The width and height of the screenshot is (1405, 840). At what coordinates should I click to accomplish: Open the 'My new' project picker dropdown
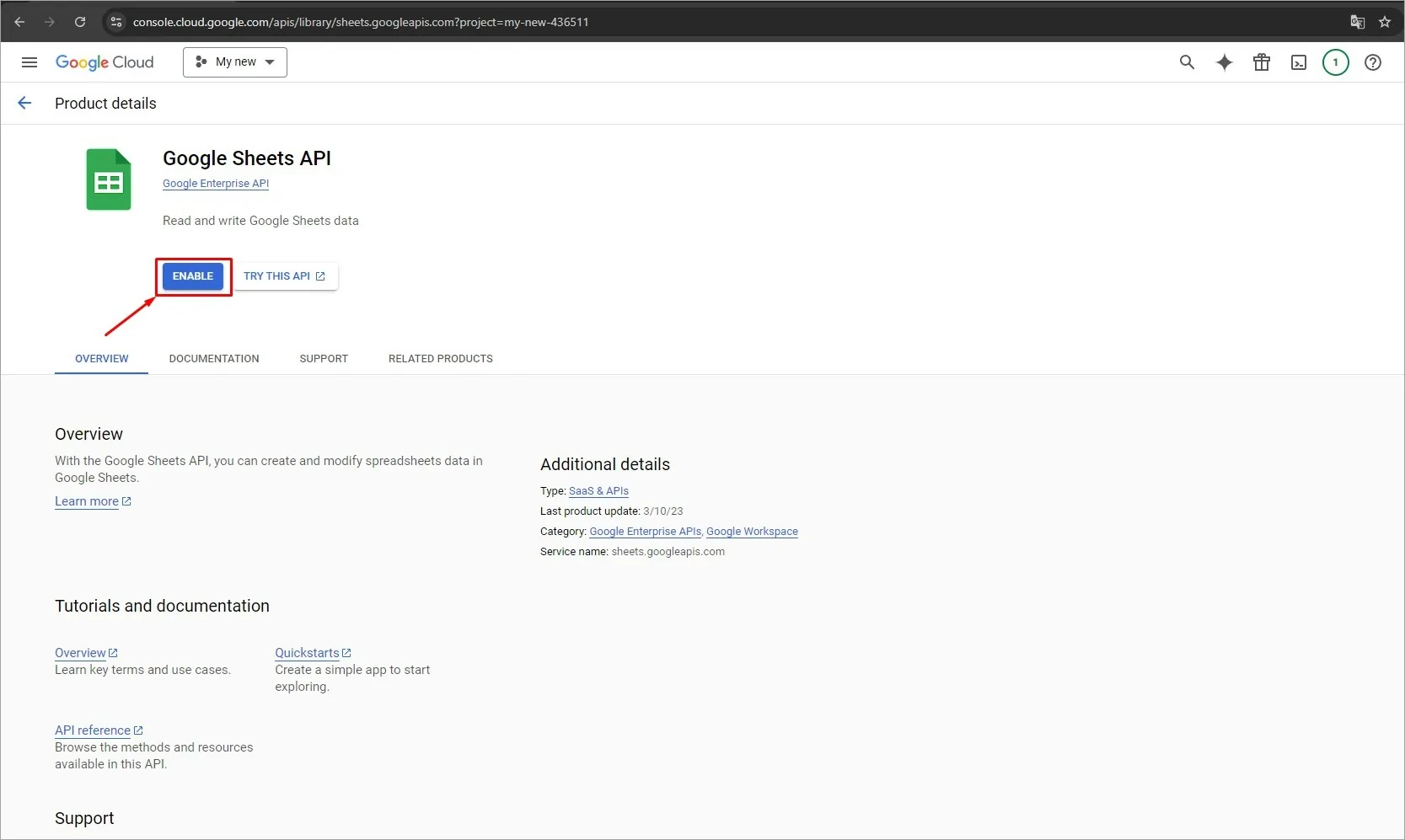click(x=234, y=62)
